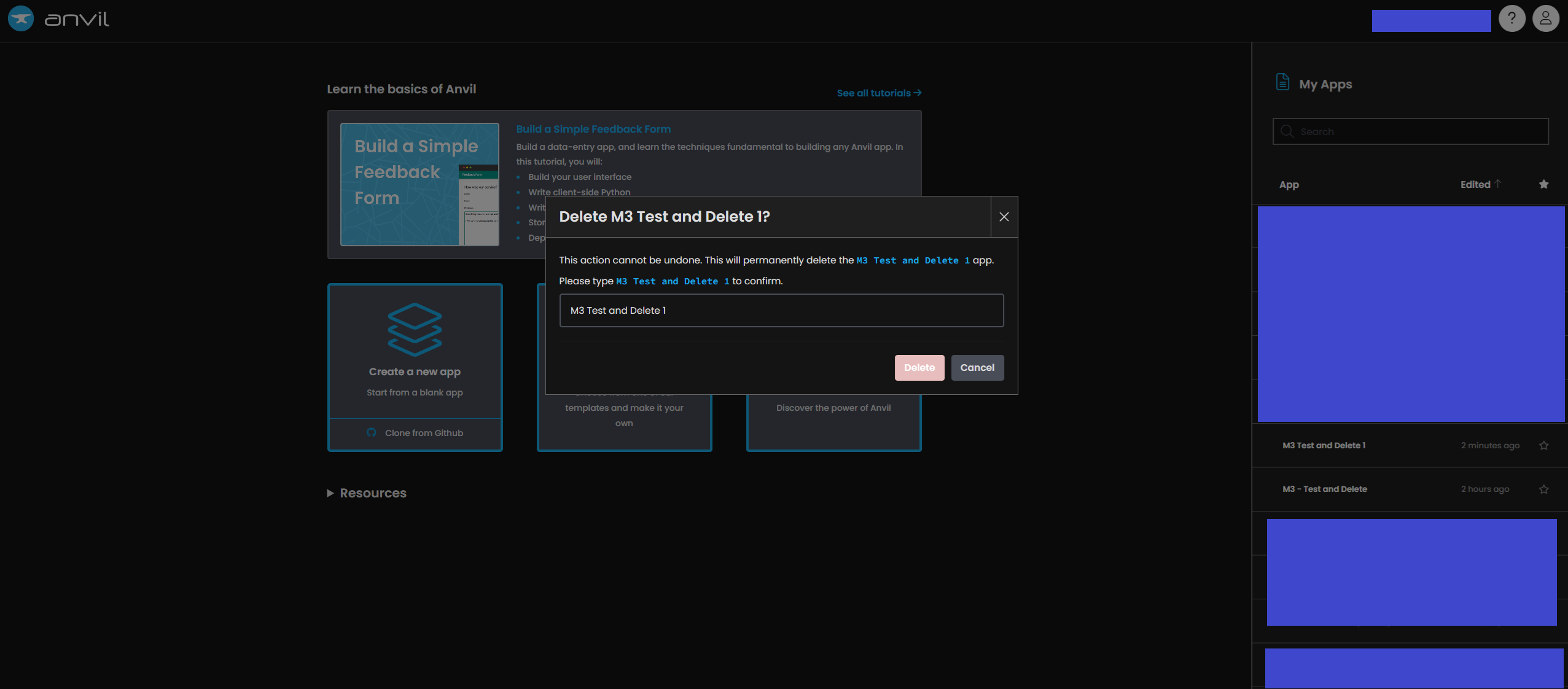Click the My Apps search field
The width and height of the screenshot is (1568, 689).
[x=1410, y=131]
